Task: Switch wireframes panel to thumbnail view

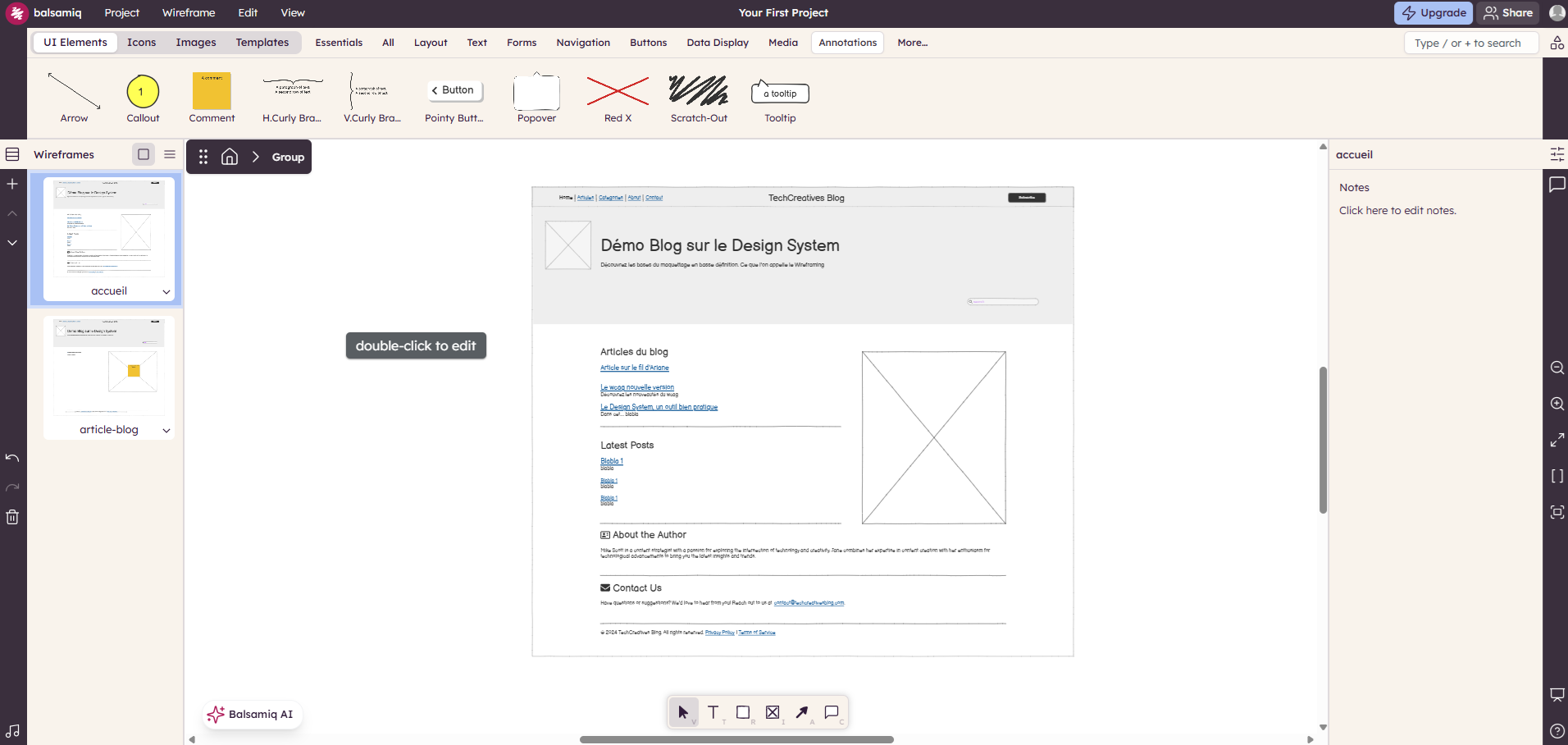Action: [144, 154]
